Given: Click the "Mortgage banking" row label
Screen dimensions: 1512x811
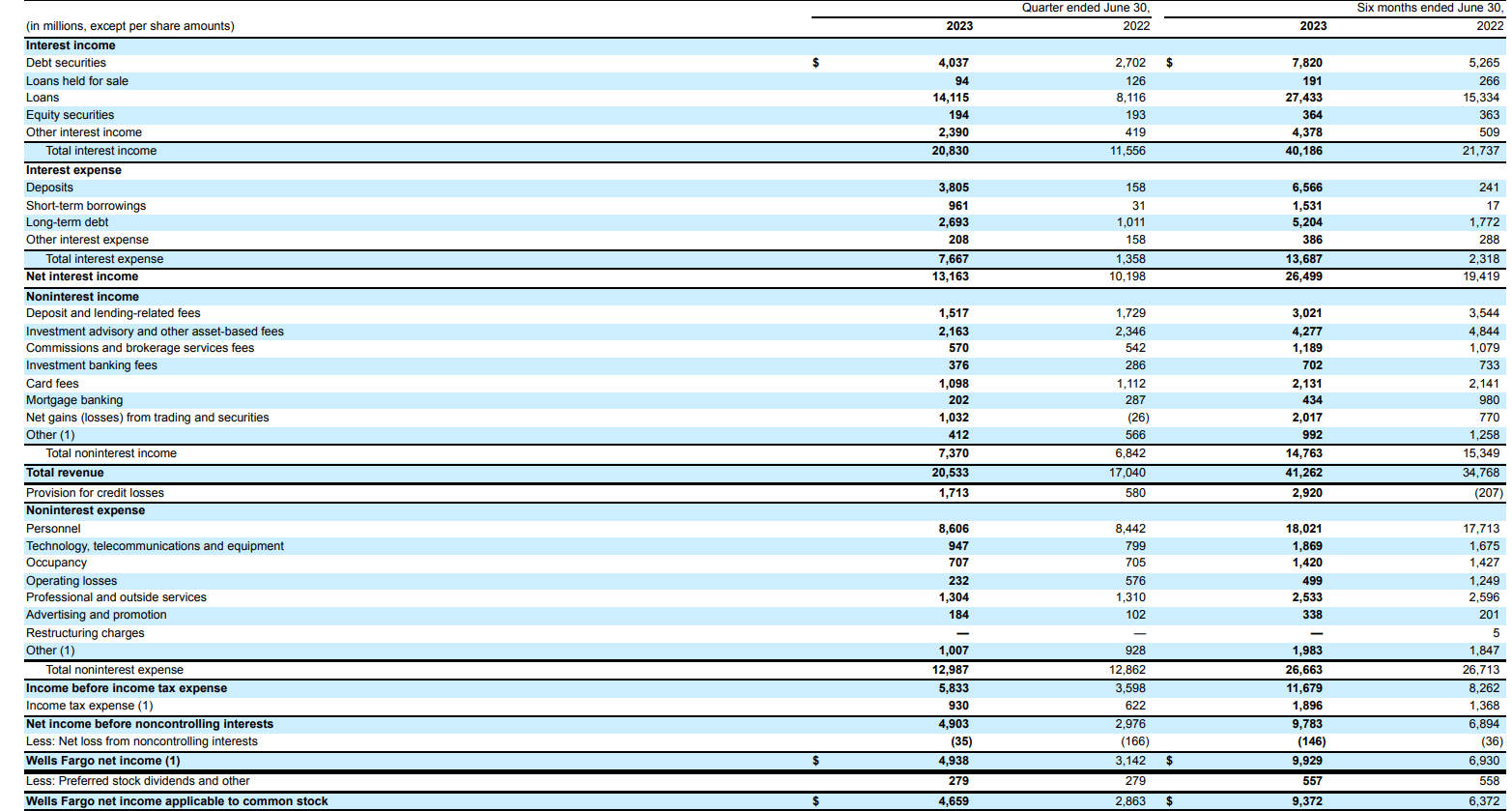Looking at the screenshot, I should point(73,399).
